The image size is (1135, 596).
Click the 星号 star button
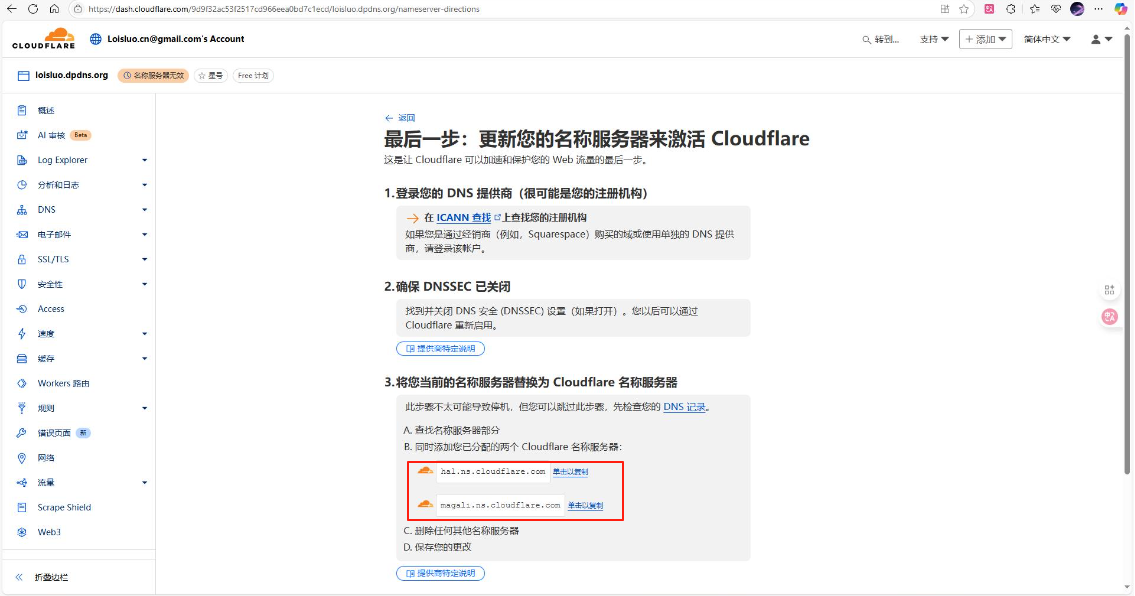pyautogui.click(x=211, y=75)
